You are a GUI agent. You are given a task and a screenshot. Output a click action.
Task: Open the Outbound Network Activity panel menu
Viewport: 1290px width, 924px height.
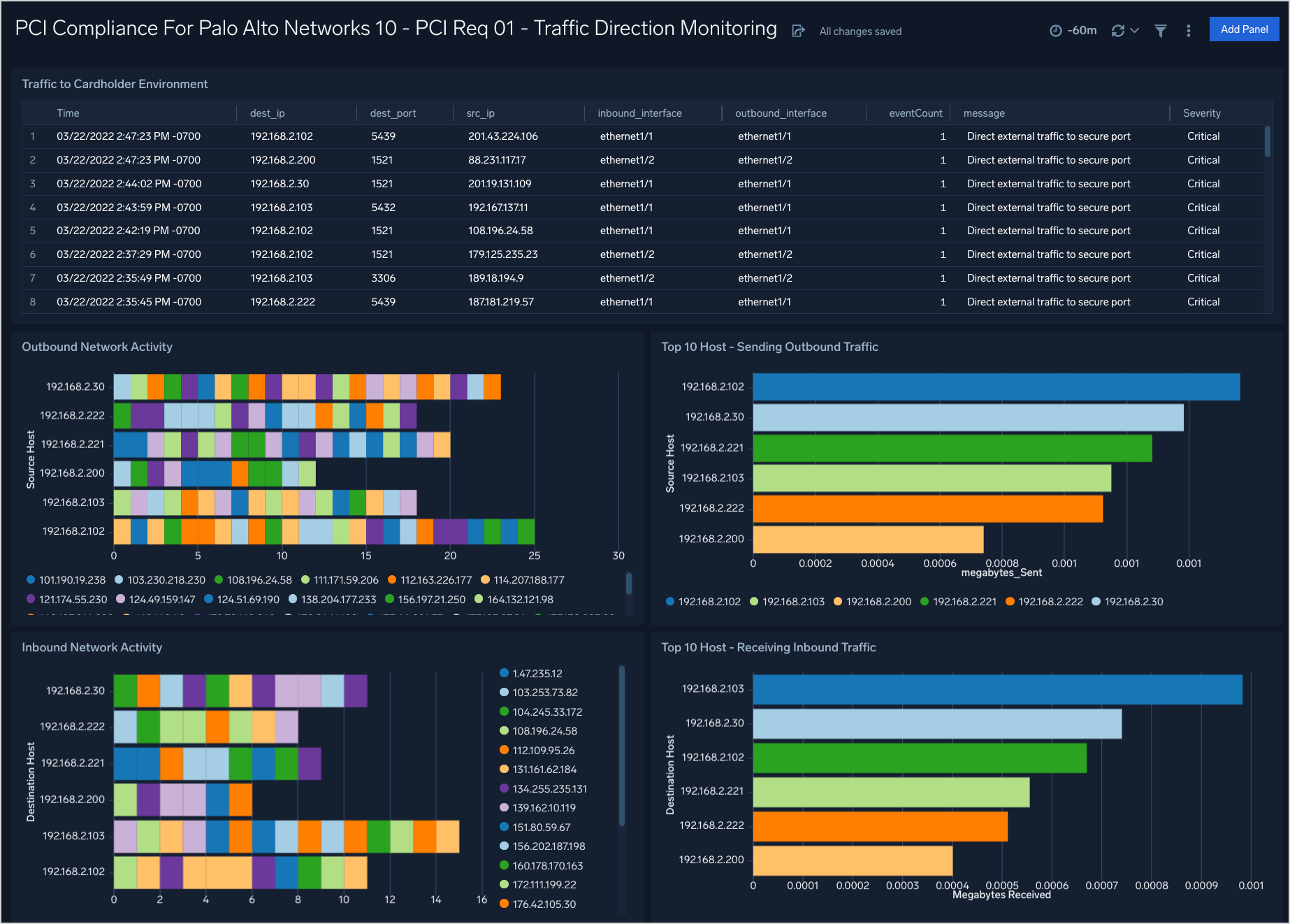pos(626,347)
